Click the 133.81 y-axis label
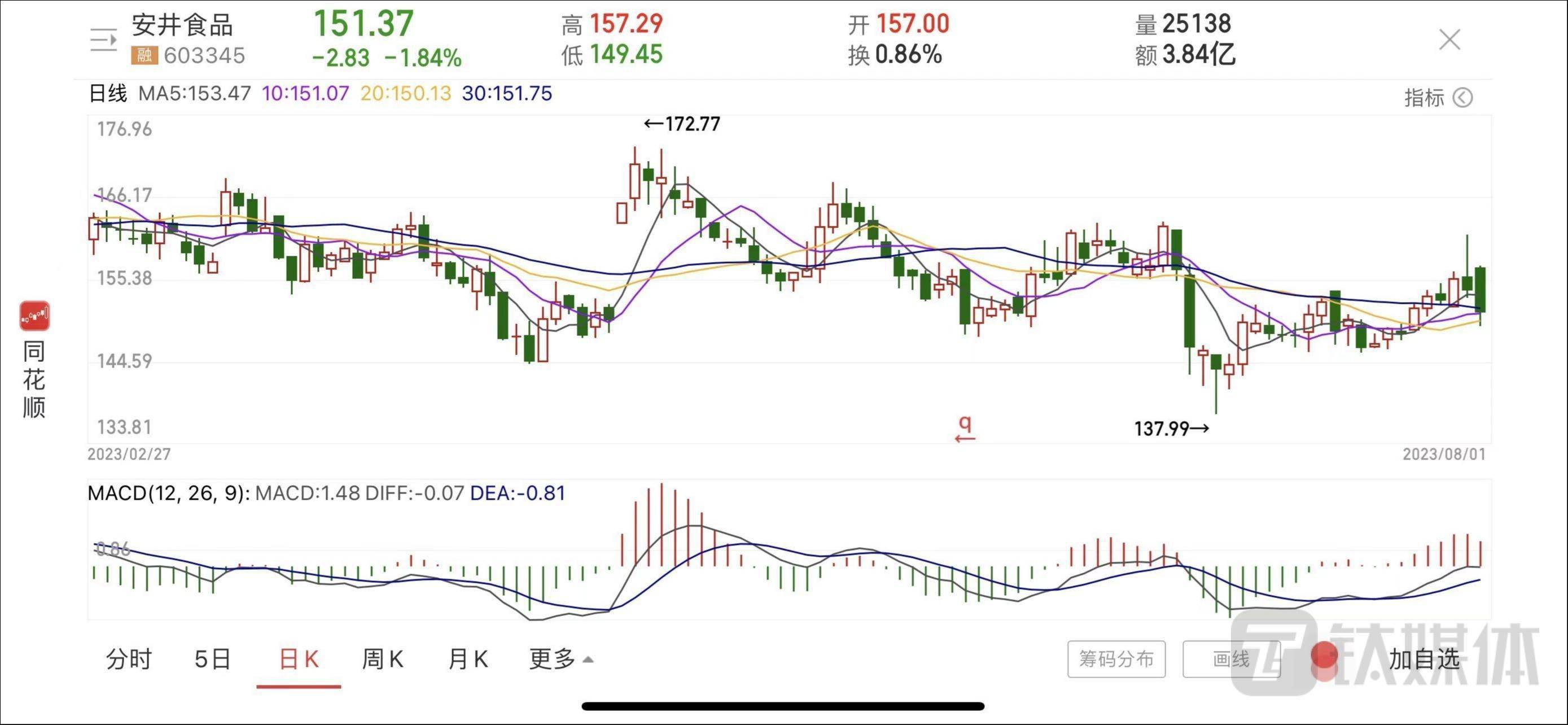Image resolution: width=1568 pixels, height=725 pixels. [125, 427]
